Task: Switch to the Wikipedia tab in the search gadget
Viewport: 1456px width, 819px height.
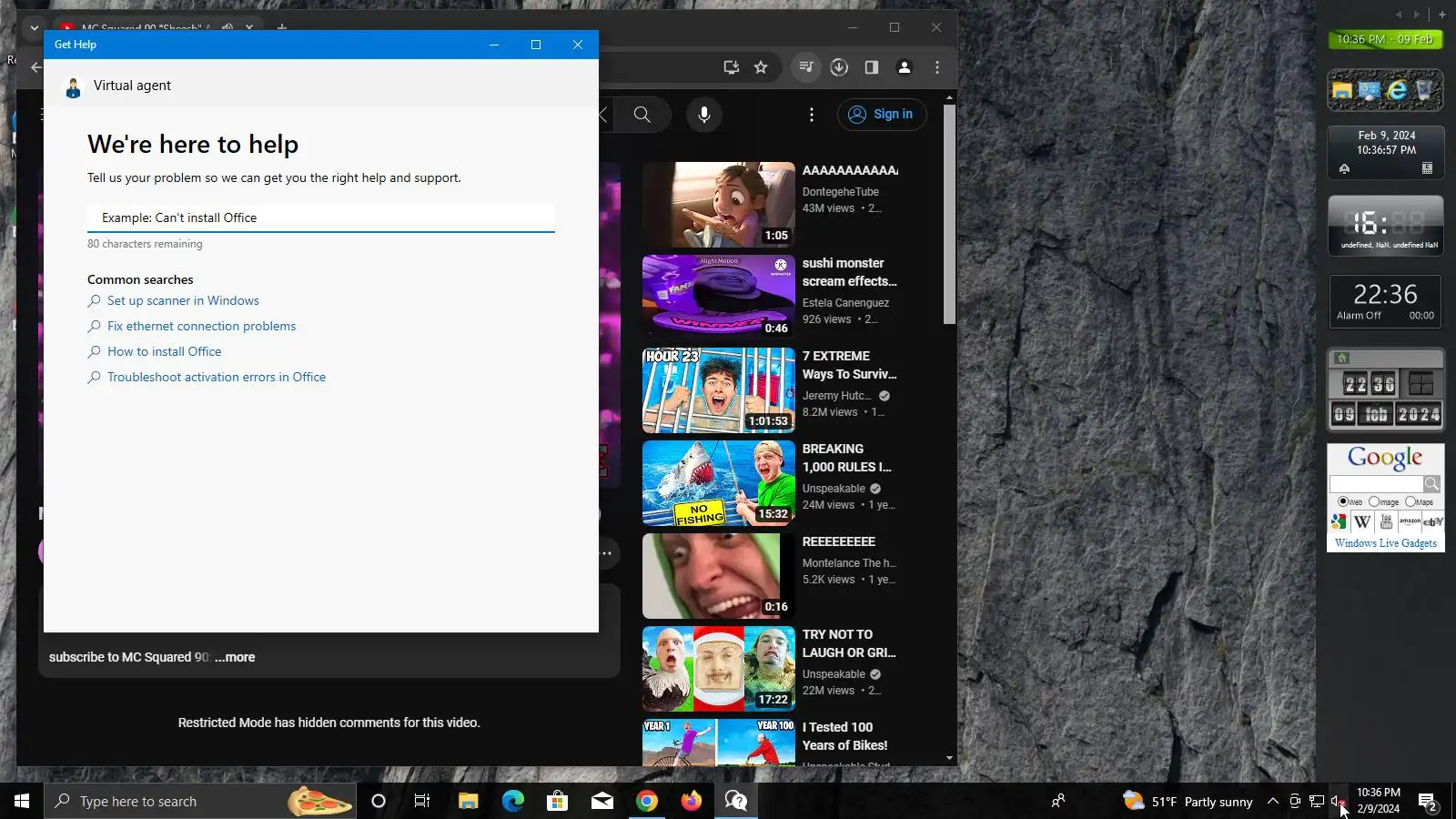Action: click(x=1362, y=521)
